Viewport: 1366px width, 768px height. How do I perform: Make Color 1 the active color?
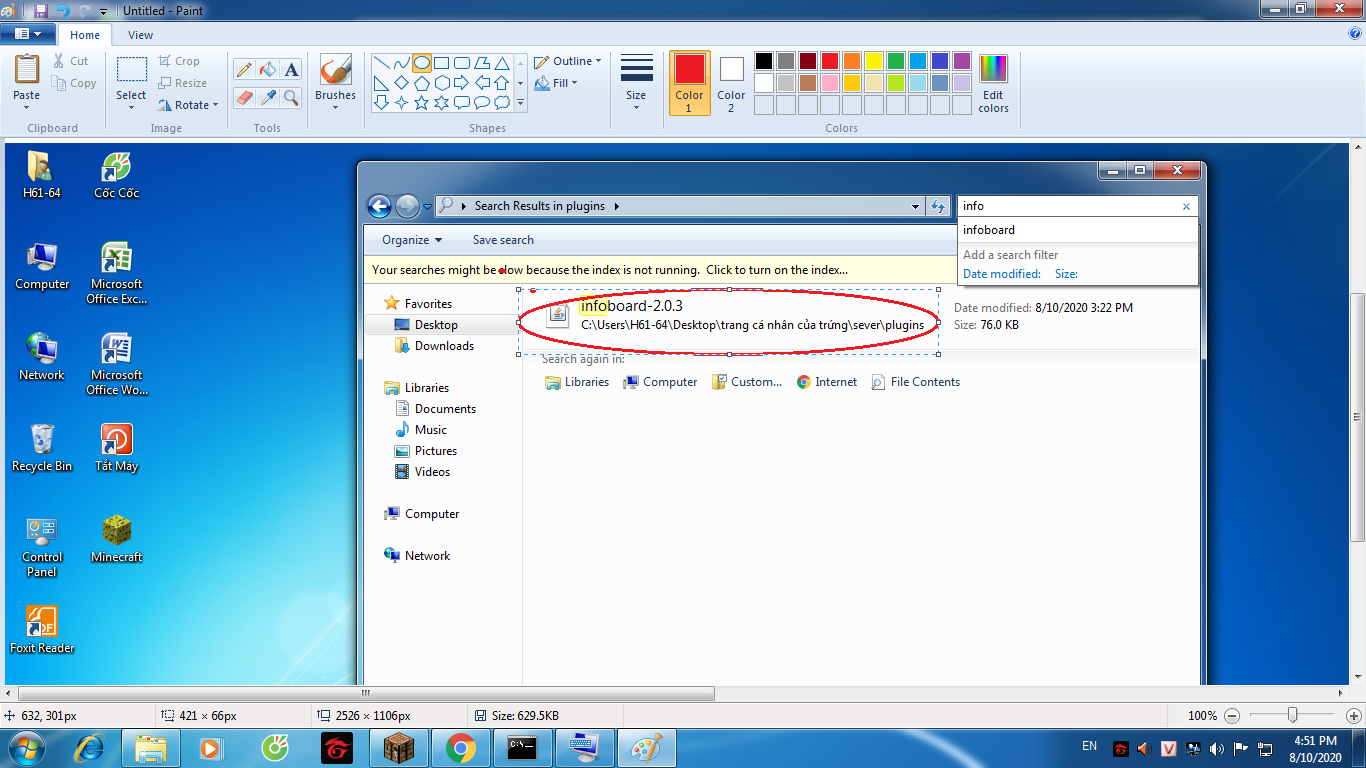tap(689, 83)
